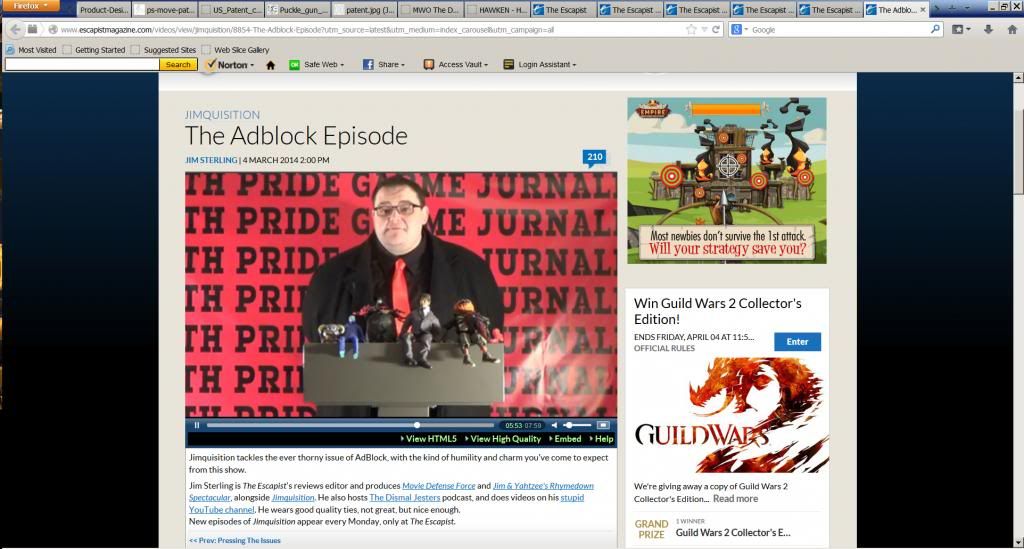1024x549 pixels.
Task: Go back with the browser back arrow
Action: 16,29
